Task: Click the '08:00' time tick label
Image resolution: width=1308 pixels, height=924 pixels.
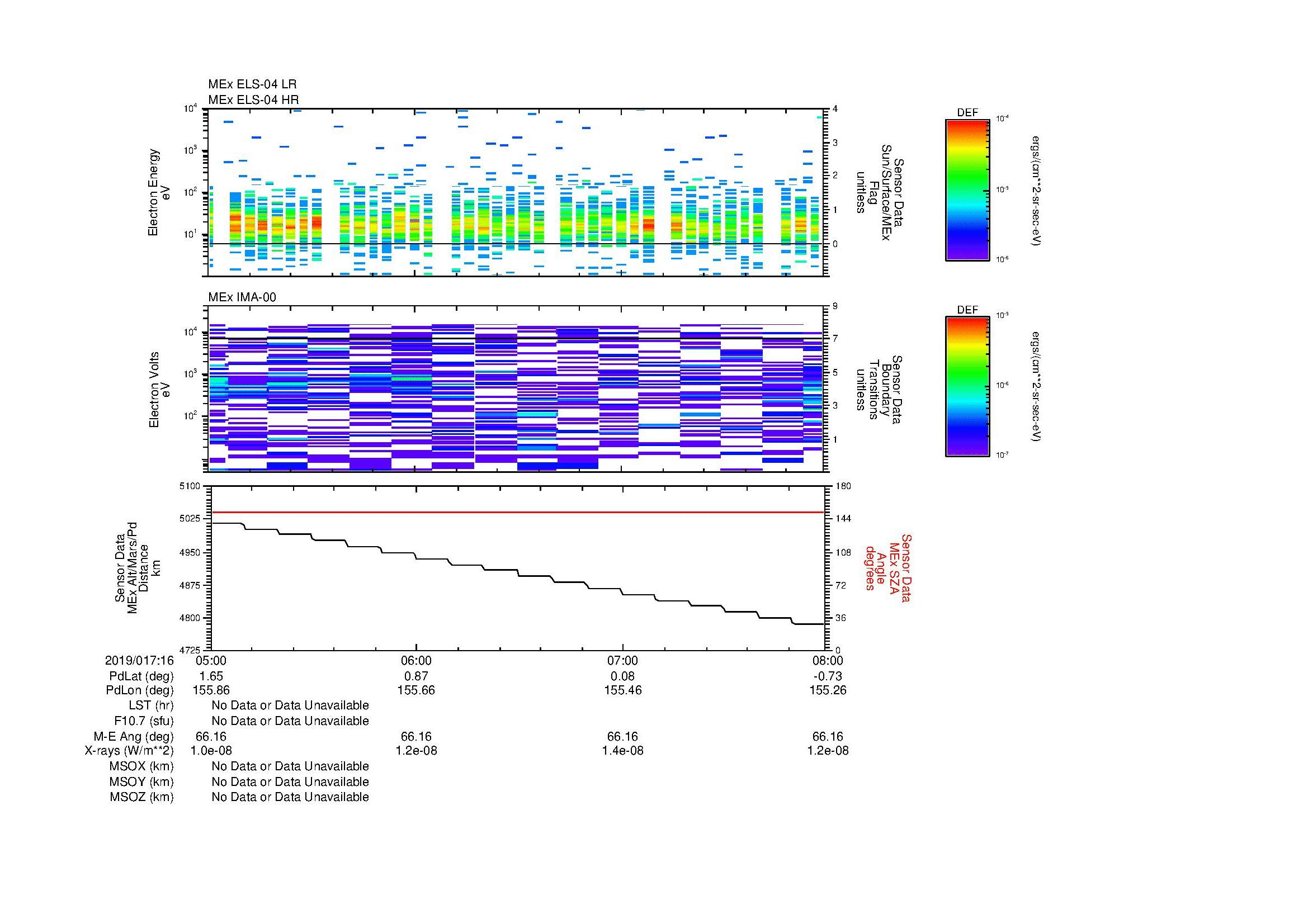Action: (x=828, y=660)
